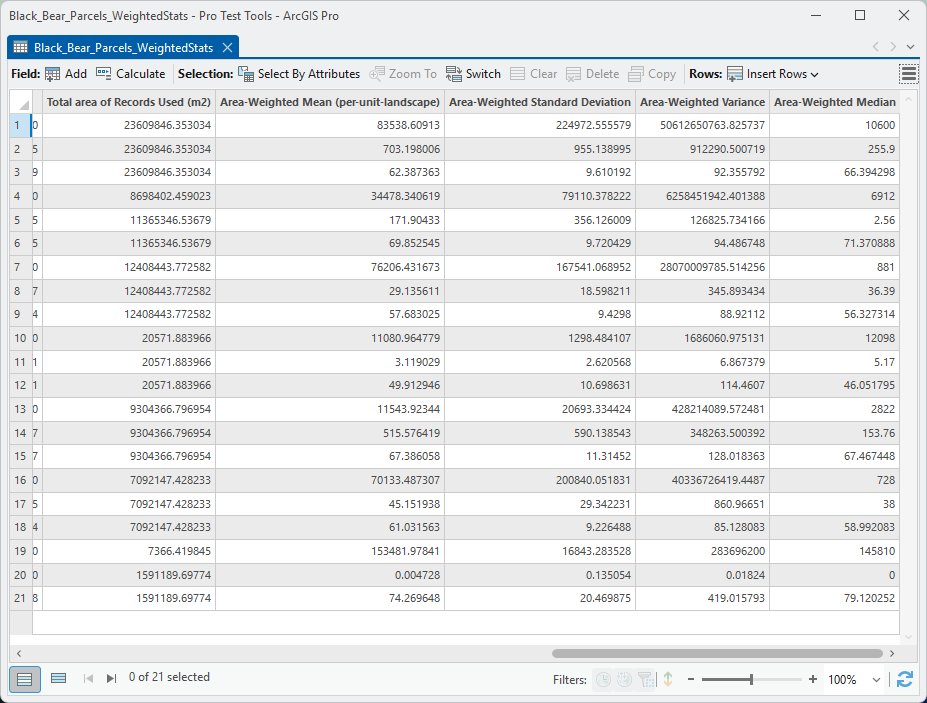Click cell value 7366.419845
This screenshot has width=927, height=703.
(x=129, y=551)
